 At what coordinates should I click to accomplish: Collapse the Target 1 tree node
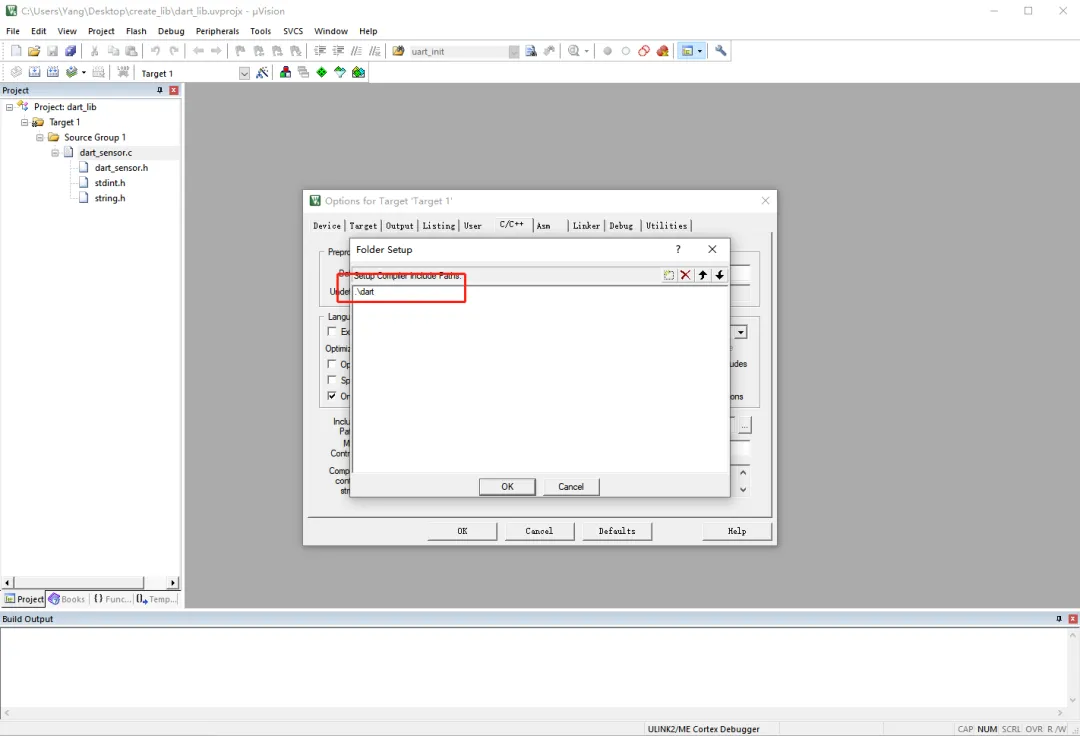click(24, 123)
